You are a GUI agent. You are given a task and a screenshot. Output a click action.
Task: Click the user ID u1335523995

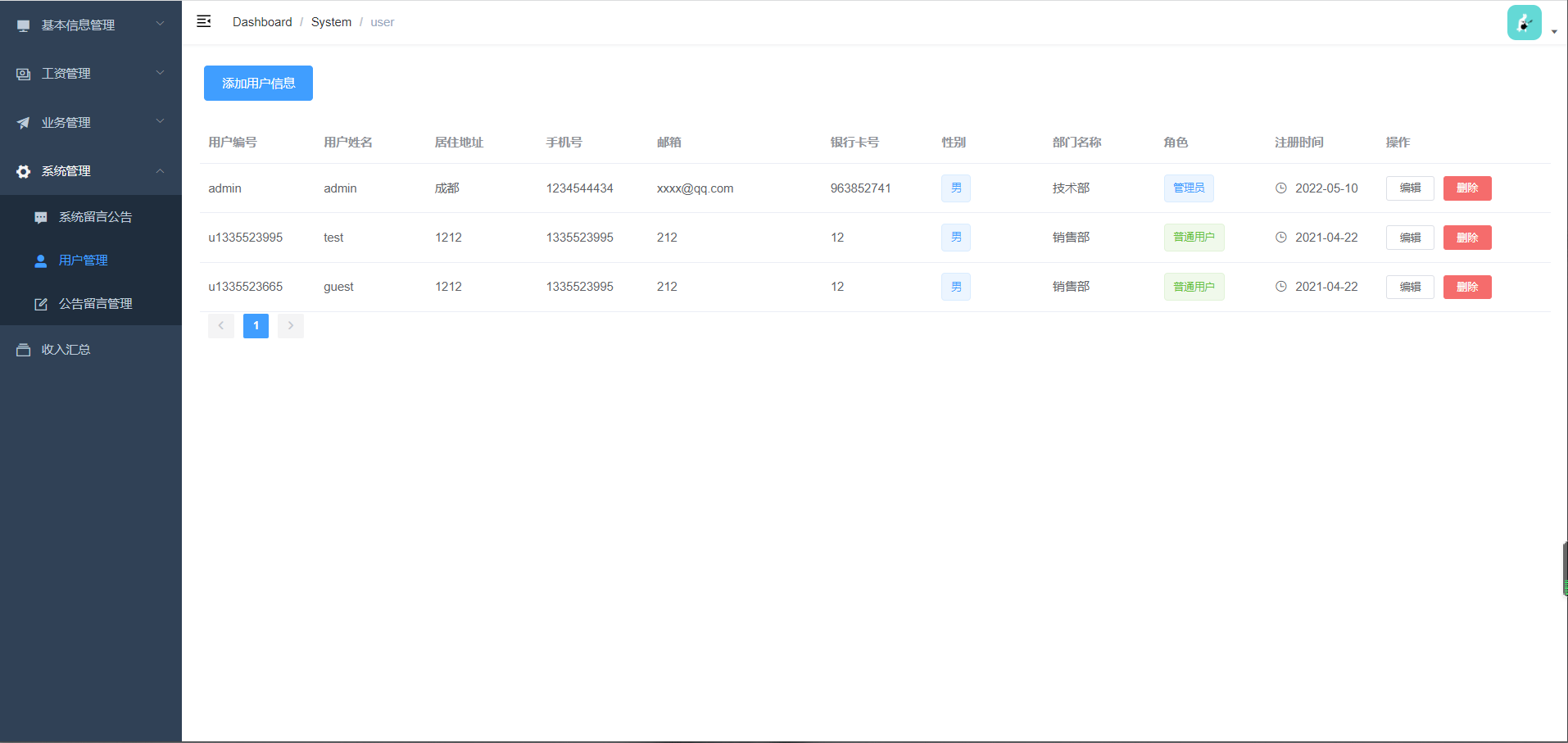coord(245,238)
